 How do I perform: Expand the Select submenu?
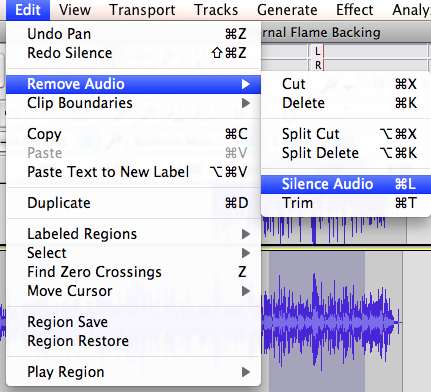point(133,253)
